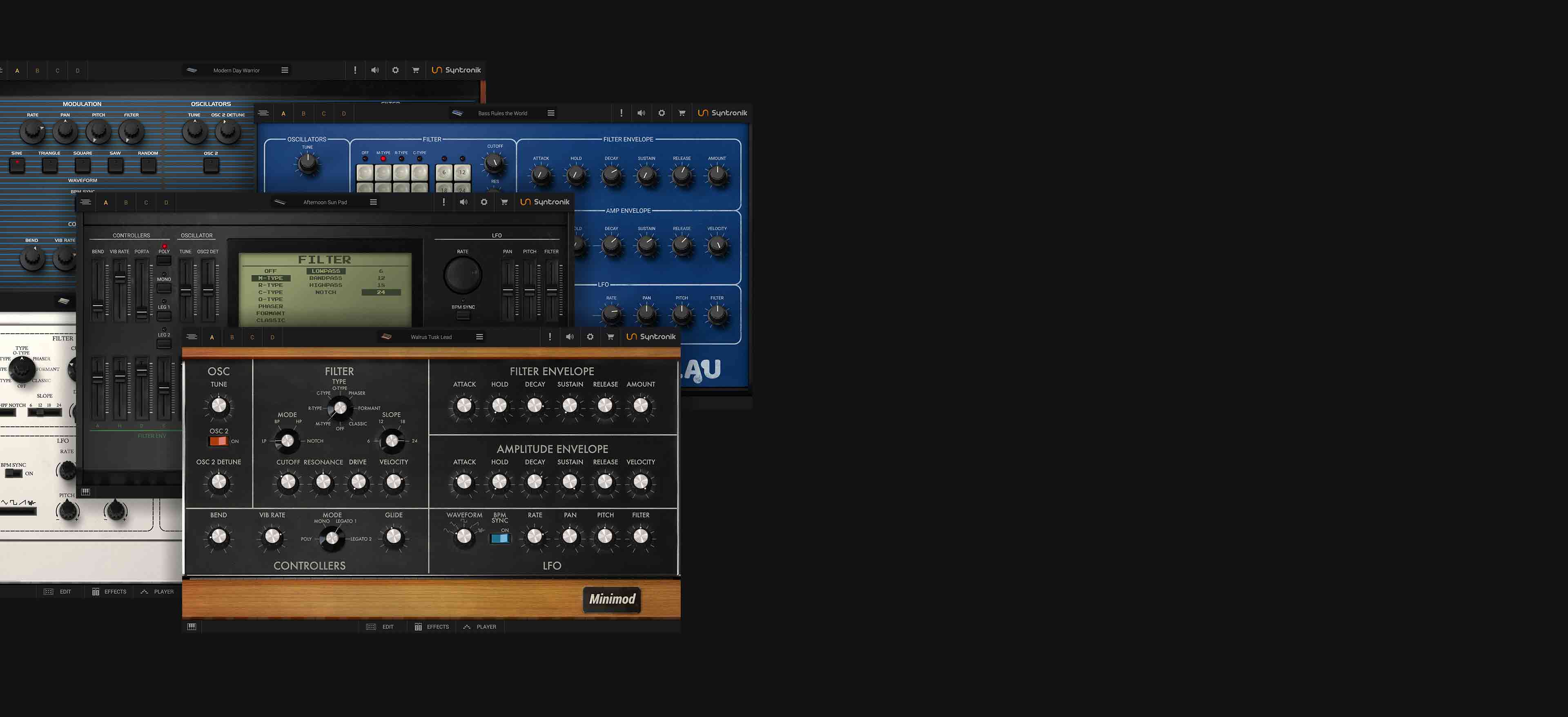This screenshot has height=717, width=1568.
Task: Click speaker icon in Modern Day Warrior window
Action: point(375,70)
